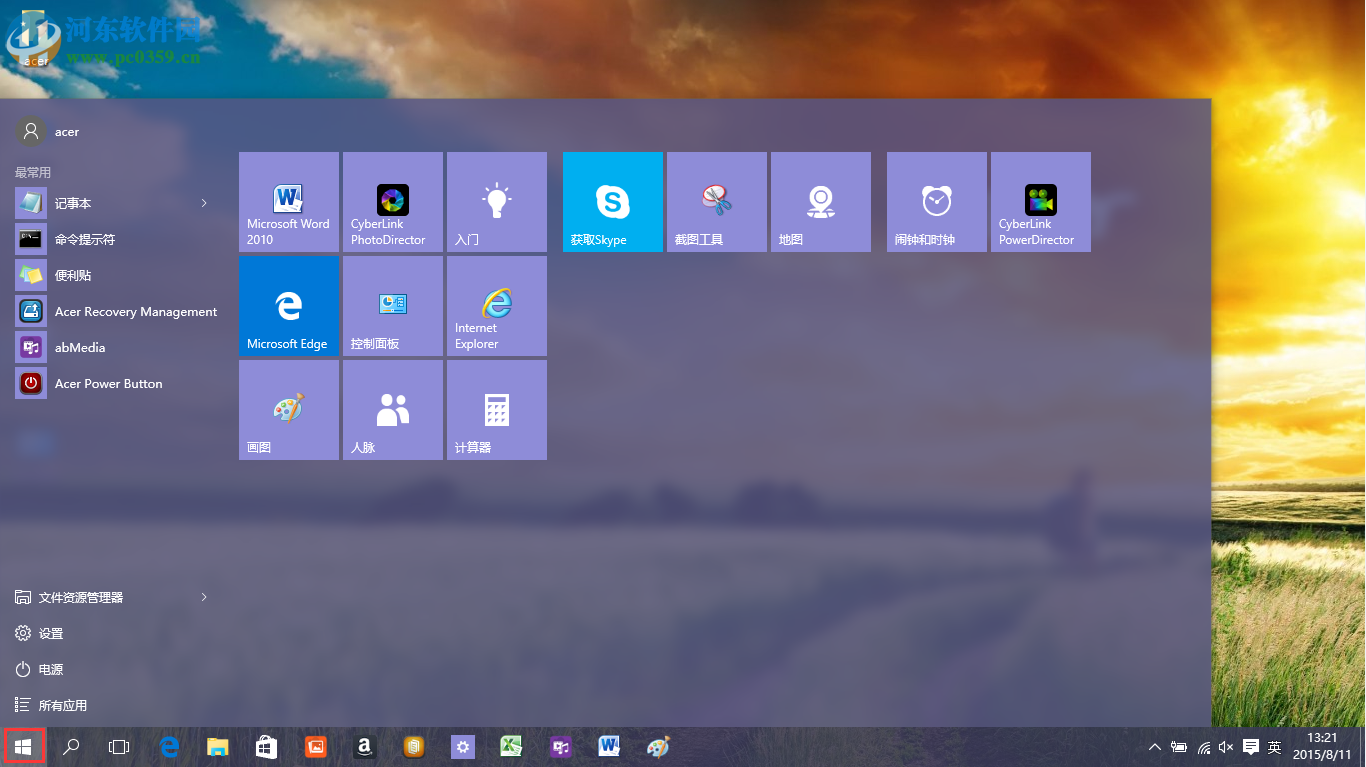Open the 截图工具 snipping tool tile

point(716,201)
